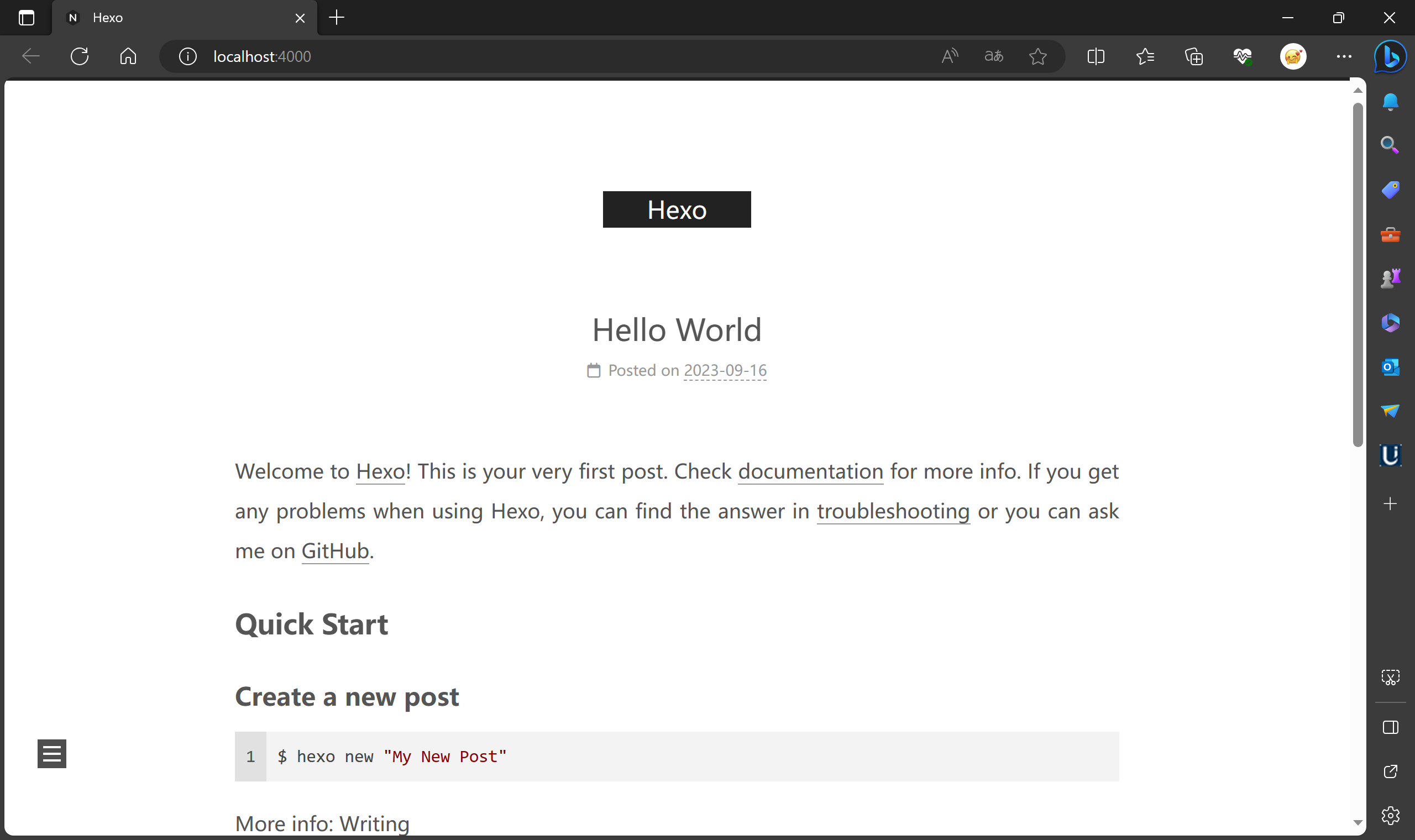Hide the Edge sidebar panel toggle
Image resolution: width=1415 pixels, height=840 pixels.
point(1390,727)
